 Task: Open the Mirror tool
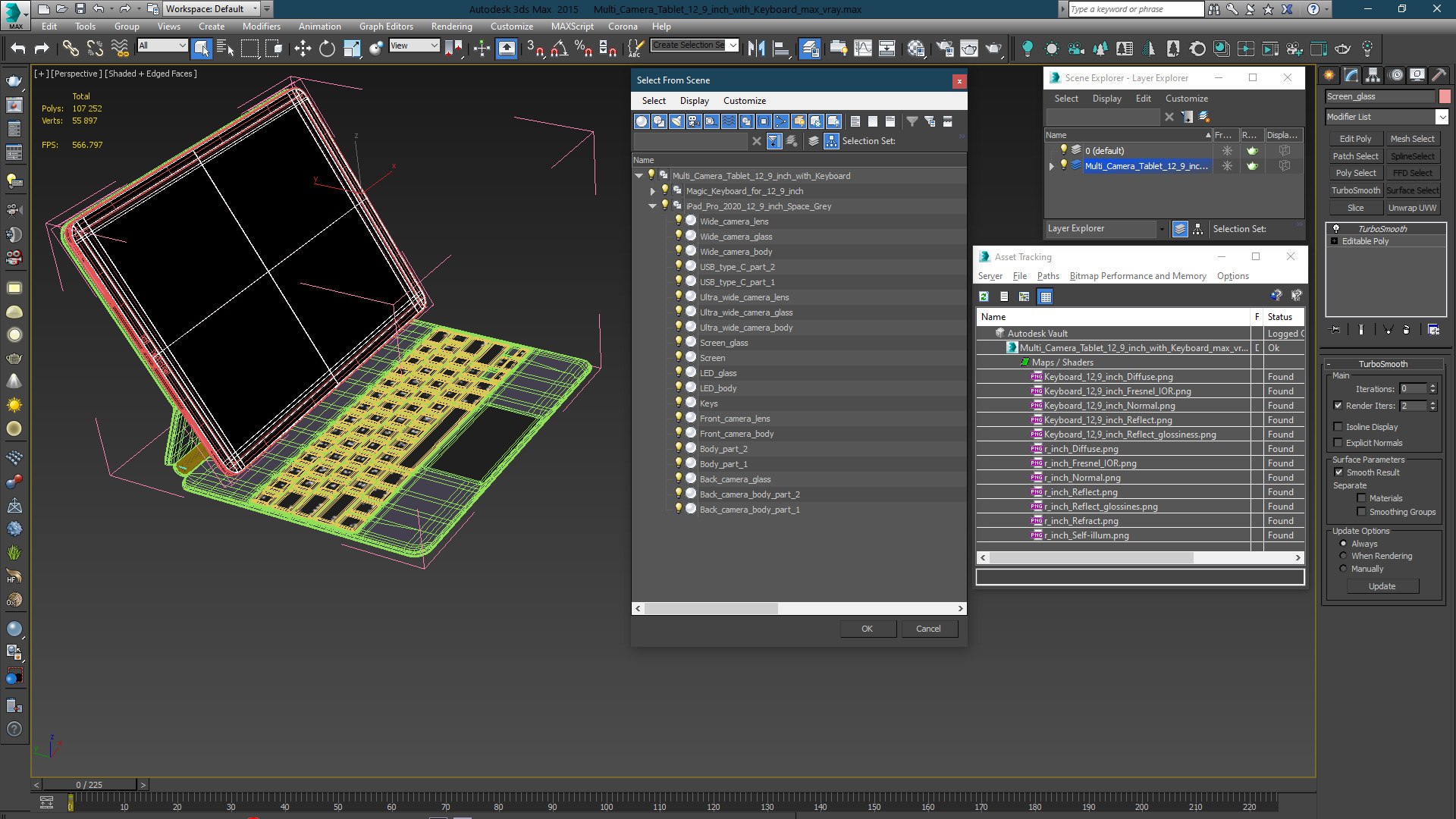756,49
